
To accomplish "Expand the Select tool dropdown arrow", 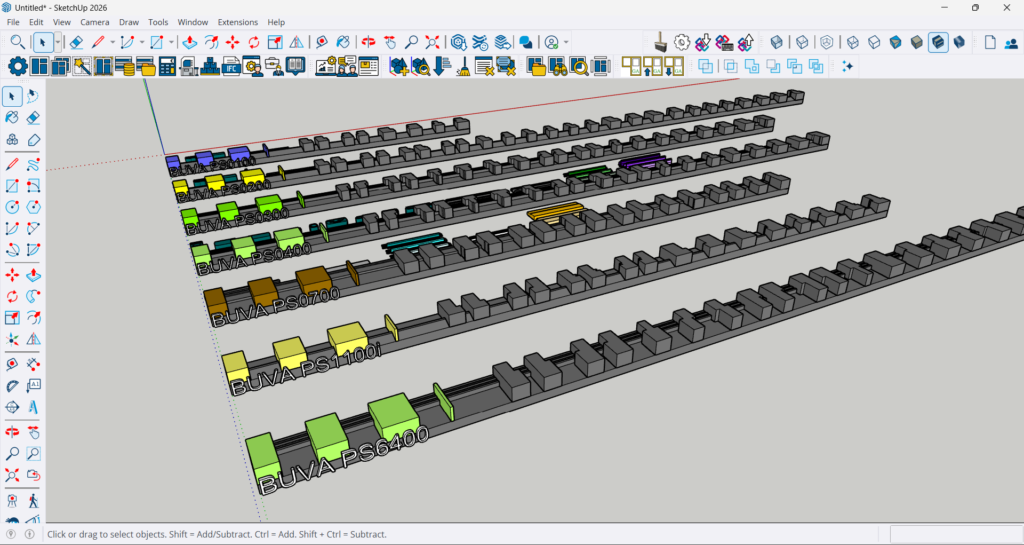I will [x=57, y=42].
